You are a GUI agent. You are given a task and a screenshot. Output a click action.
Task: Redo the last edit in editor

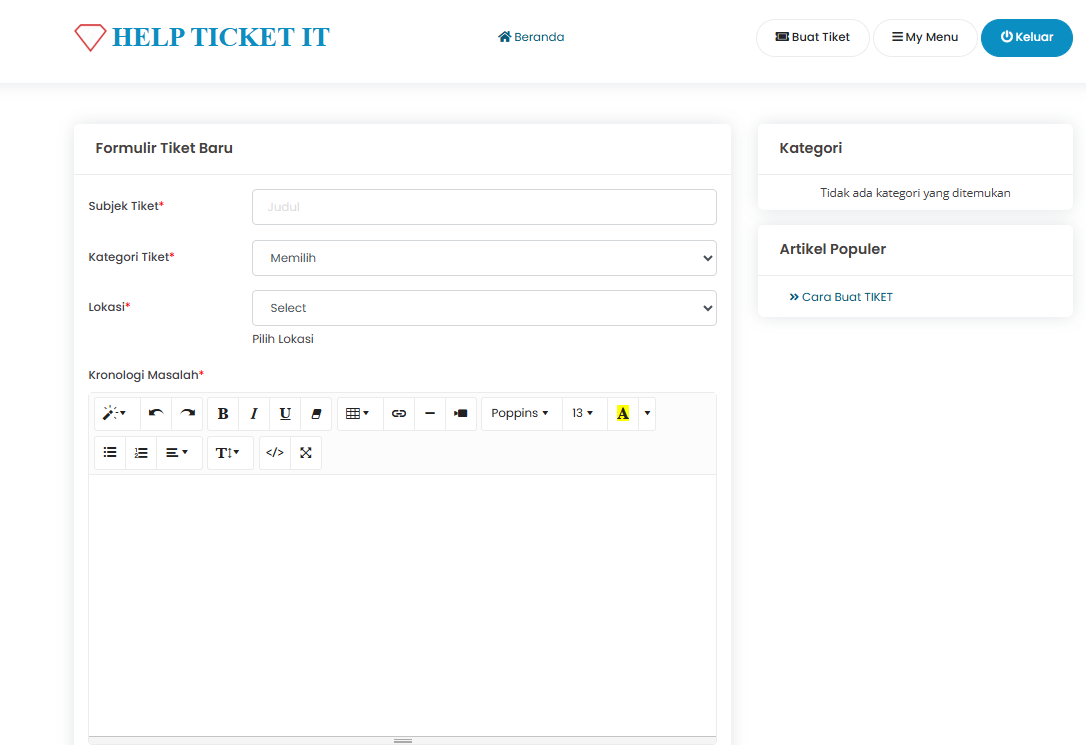(x=187, y=413)
